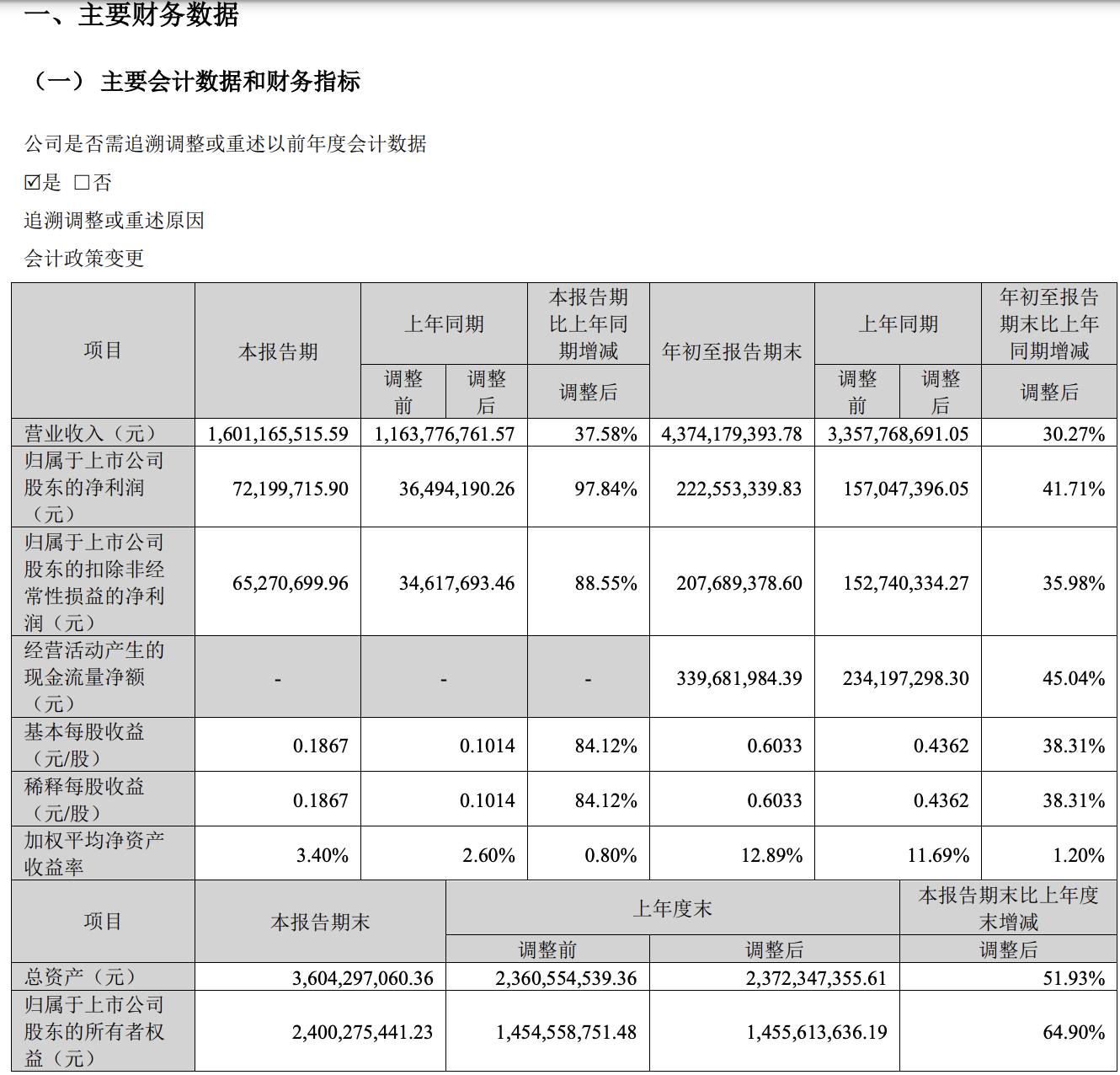Screen dimensions: 1120x1075
Task: Select row label 扣除非经常性损益的净利润
Action: coord(94,582)
